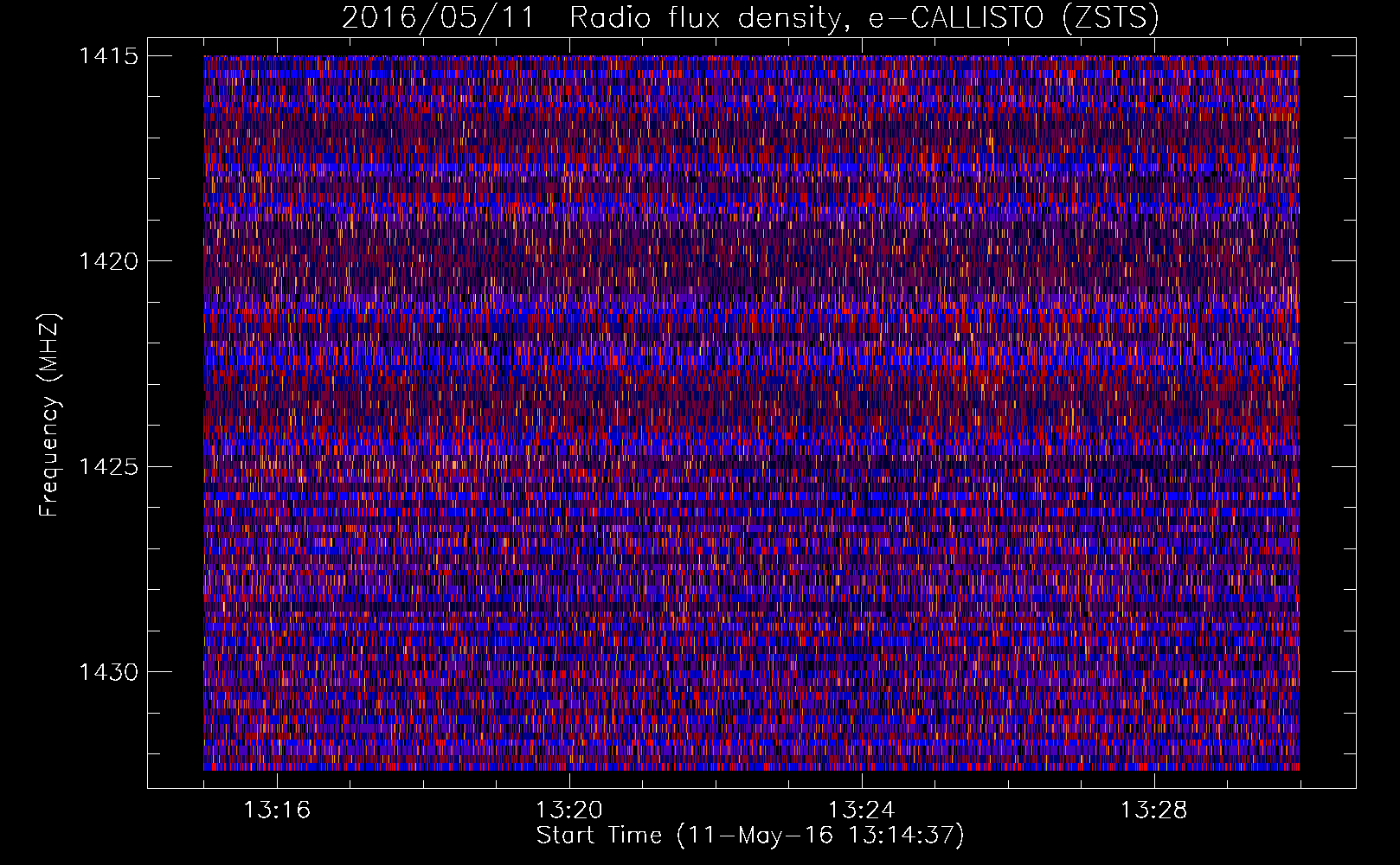Click the 13:20 time tick label
Viewport: 1400px width, 865px height.
(569, 811)
